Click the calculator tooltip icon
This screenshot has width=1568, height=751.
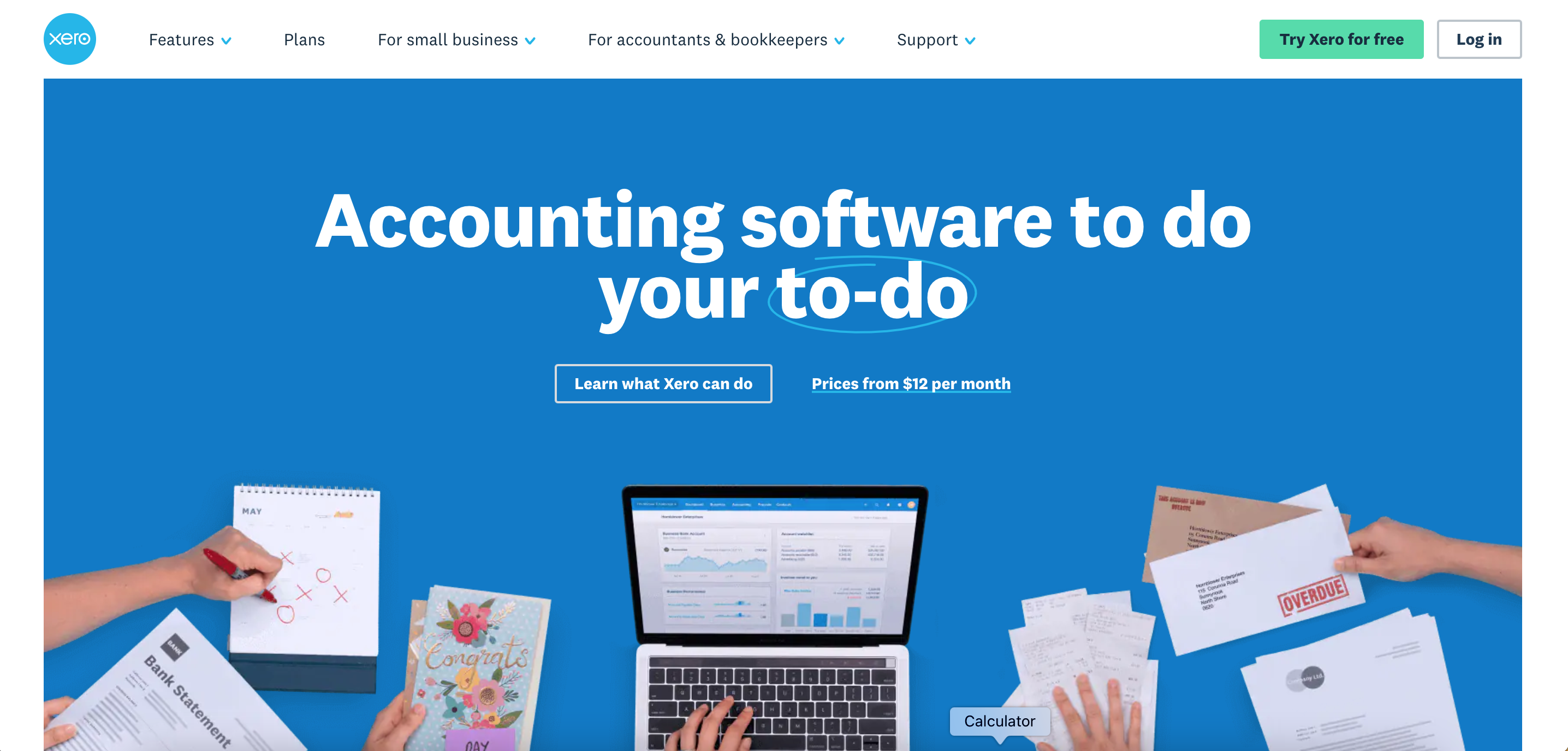point(998,717)
